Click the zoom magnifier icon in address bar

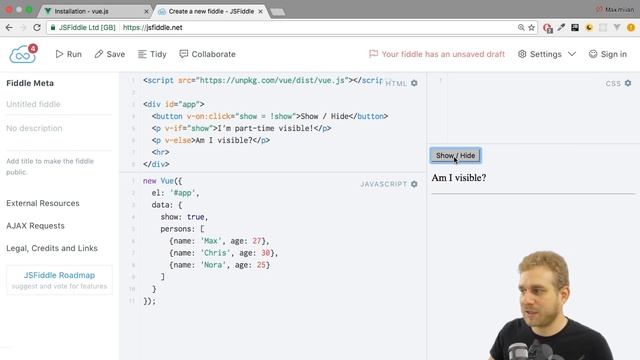coord(521,27)
